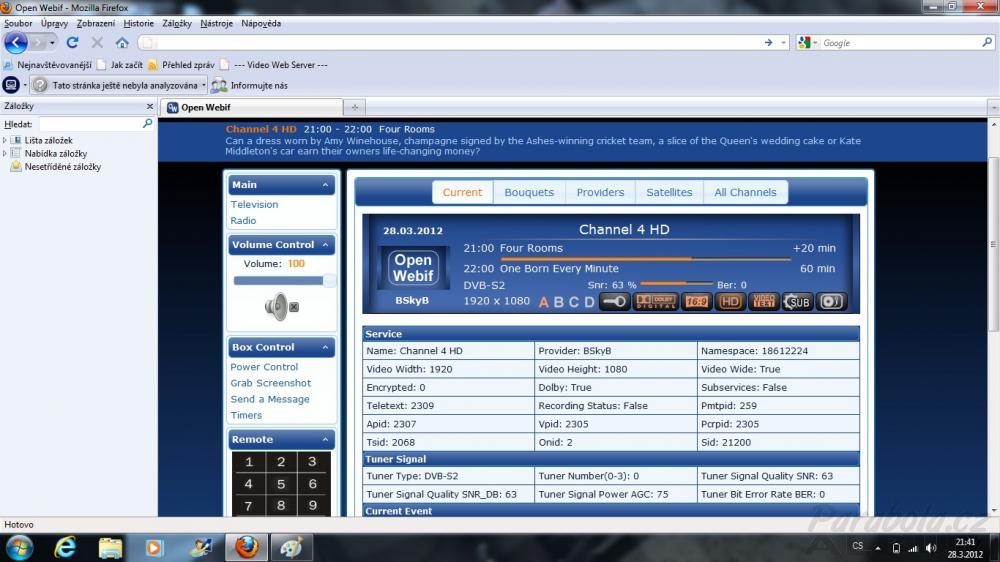This screenshot has width=1000, height=562.
Task: Close the Záložky sidebar panel
Action: 149,107
